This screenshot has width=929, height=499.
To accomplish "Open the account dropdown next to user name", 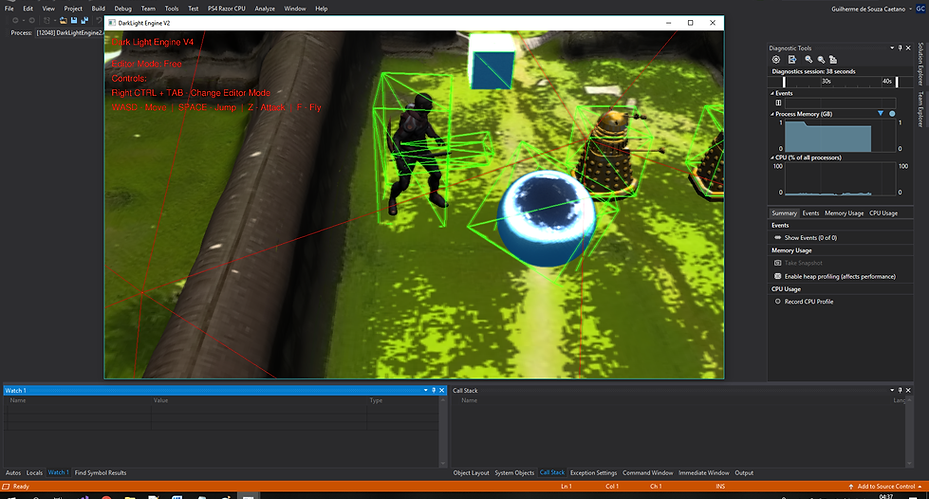I will click(x=910, y=9).
